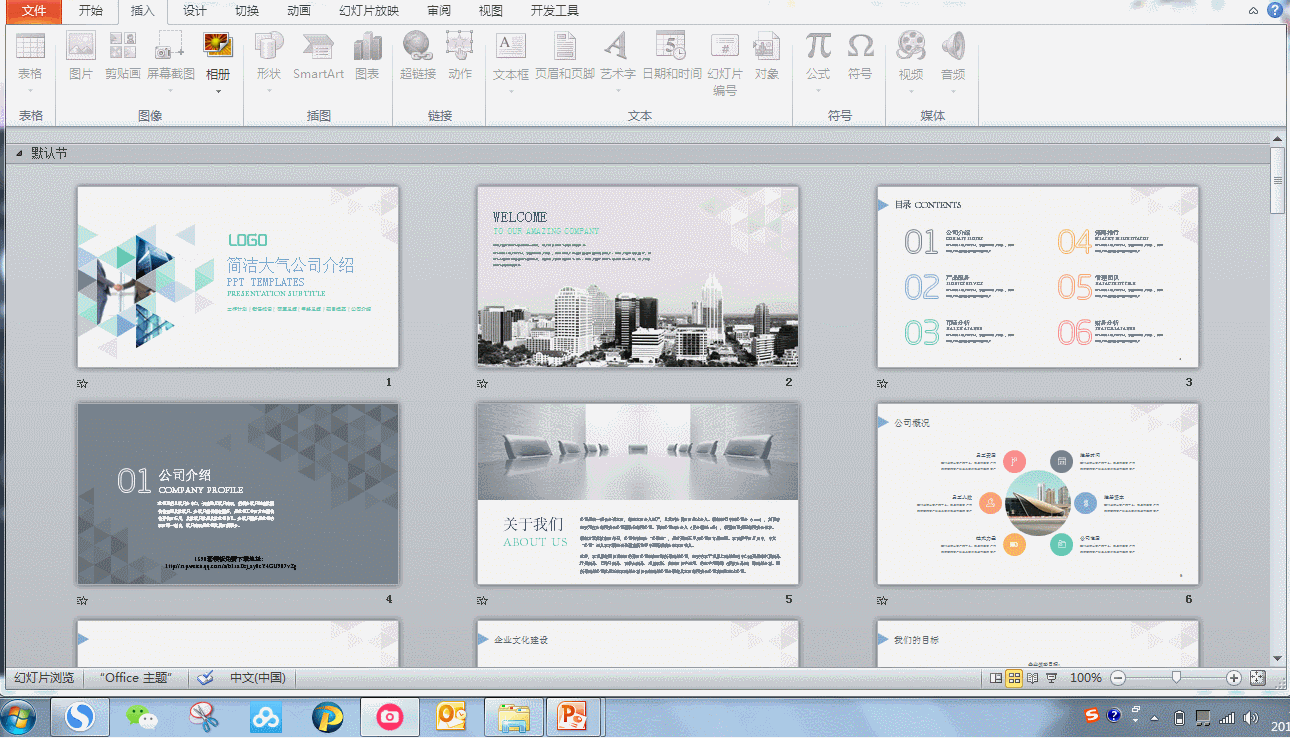
Task: Click the 文件 File button
Action: click(34, 11)
